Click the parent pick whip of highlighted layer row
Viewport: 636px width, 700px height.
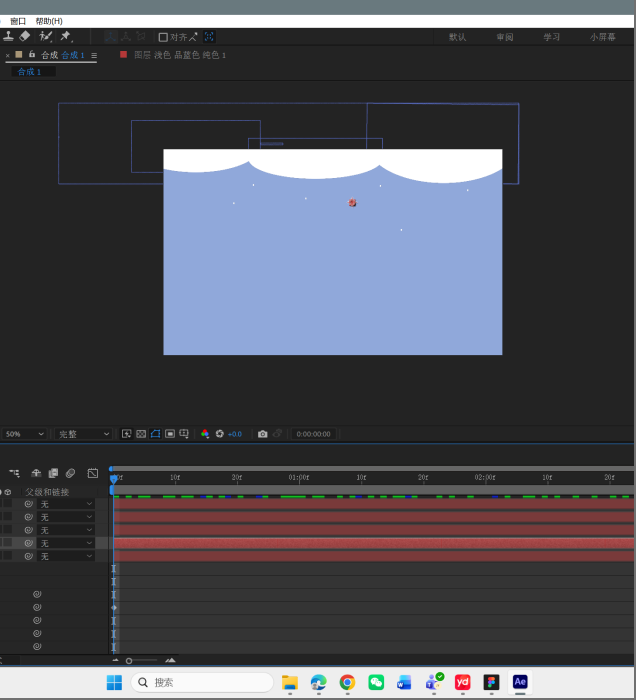coord(29,543)
